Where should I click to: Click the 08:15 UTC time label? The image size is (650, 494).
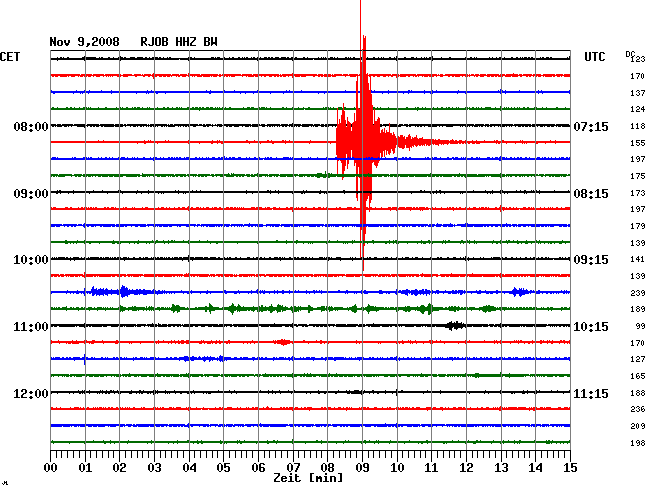tap(591, 194)
